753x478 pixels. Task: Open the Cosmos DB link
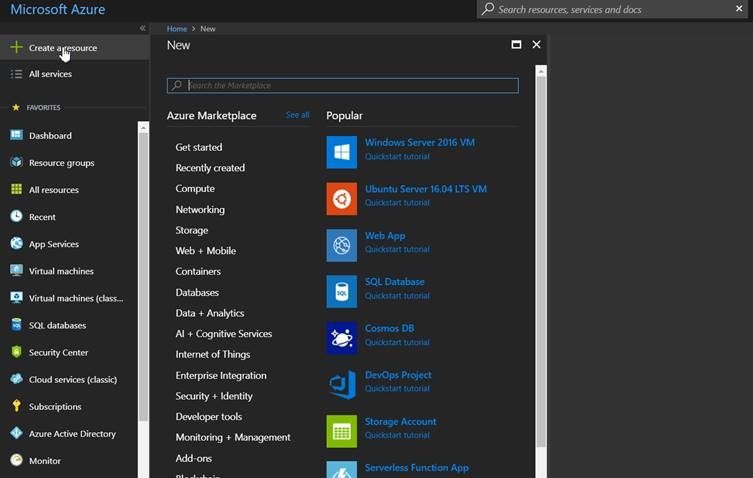point(389,328)
